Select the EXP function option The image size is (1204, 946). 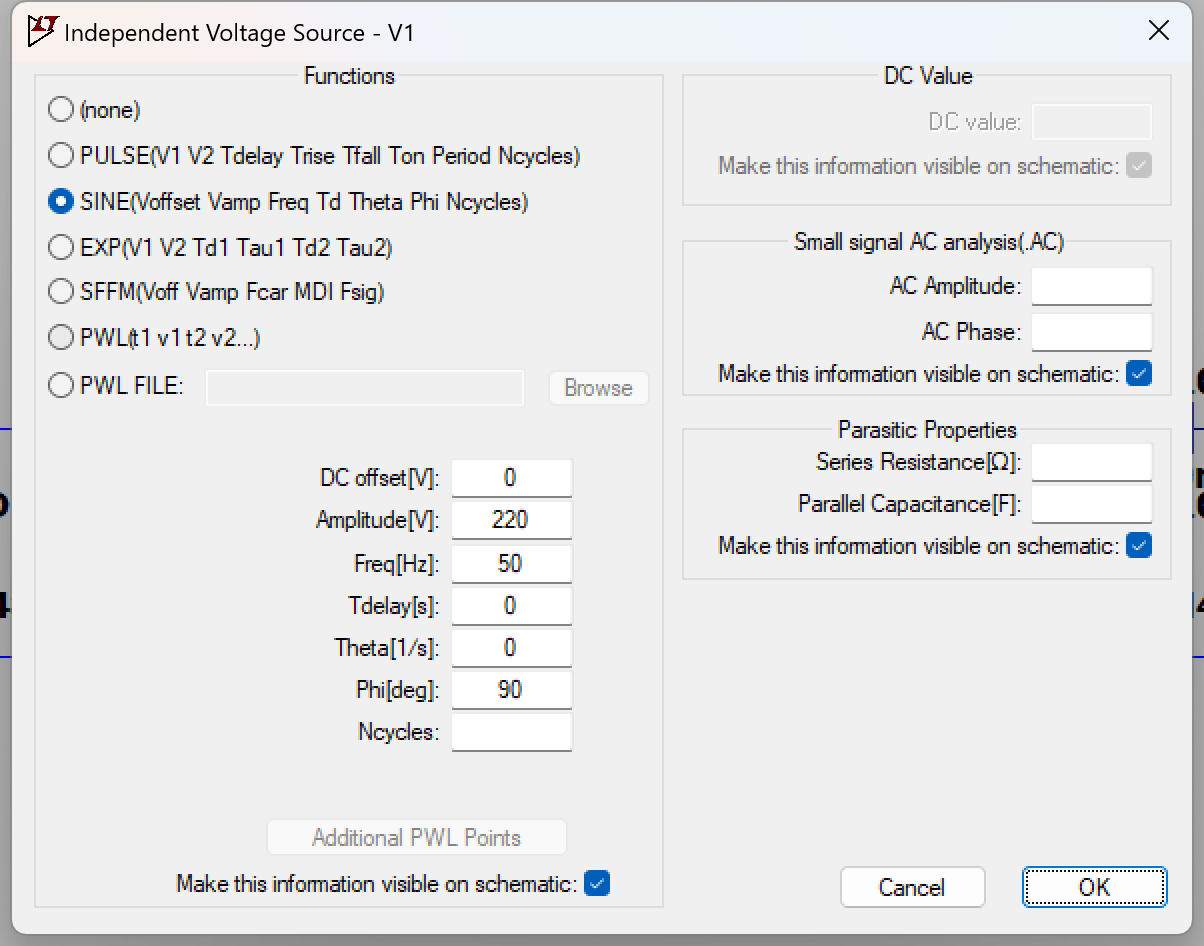[61, 247]
